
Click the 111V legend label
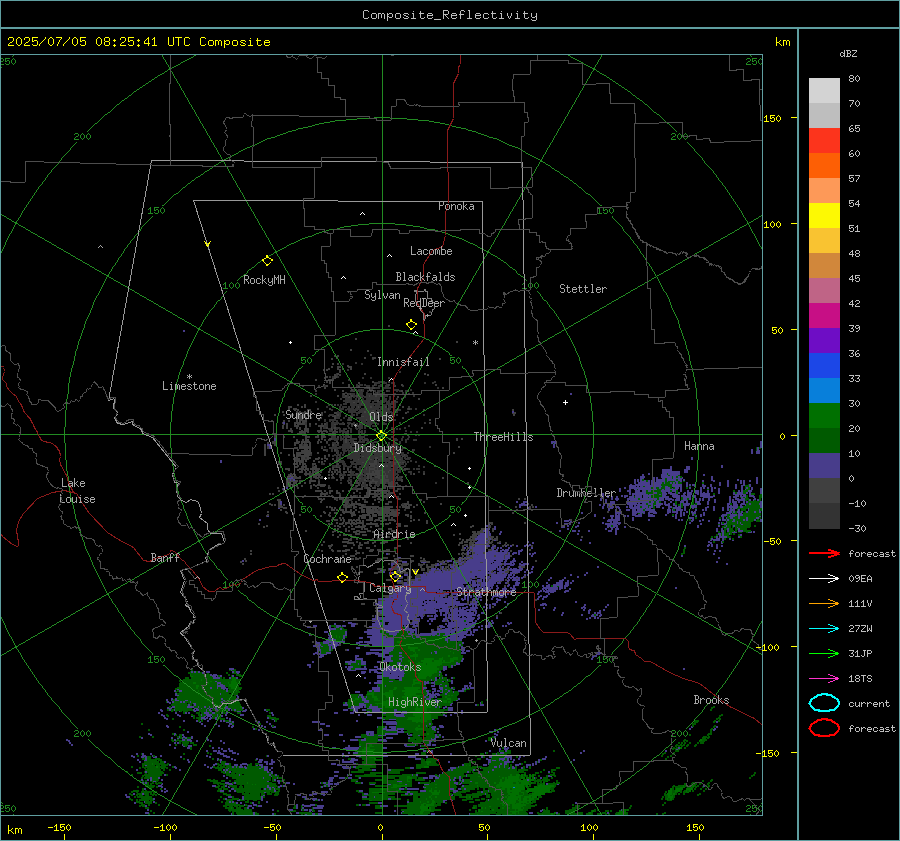tap(860, 603)
